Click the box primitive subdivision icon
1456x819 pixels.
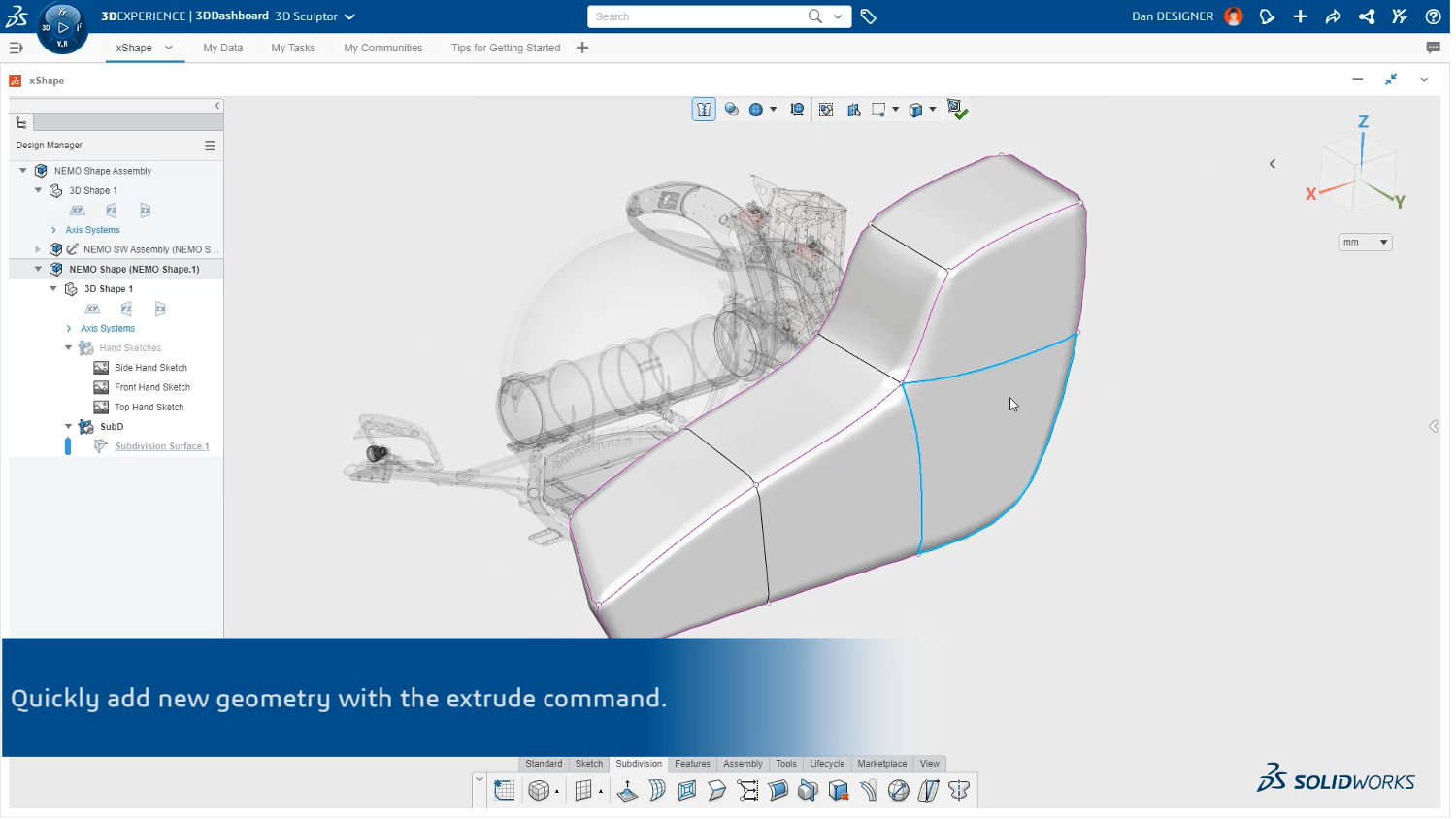pyautogui.click(x=538, y=791)
